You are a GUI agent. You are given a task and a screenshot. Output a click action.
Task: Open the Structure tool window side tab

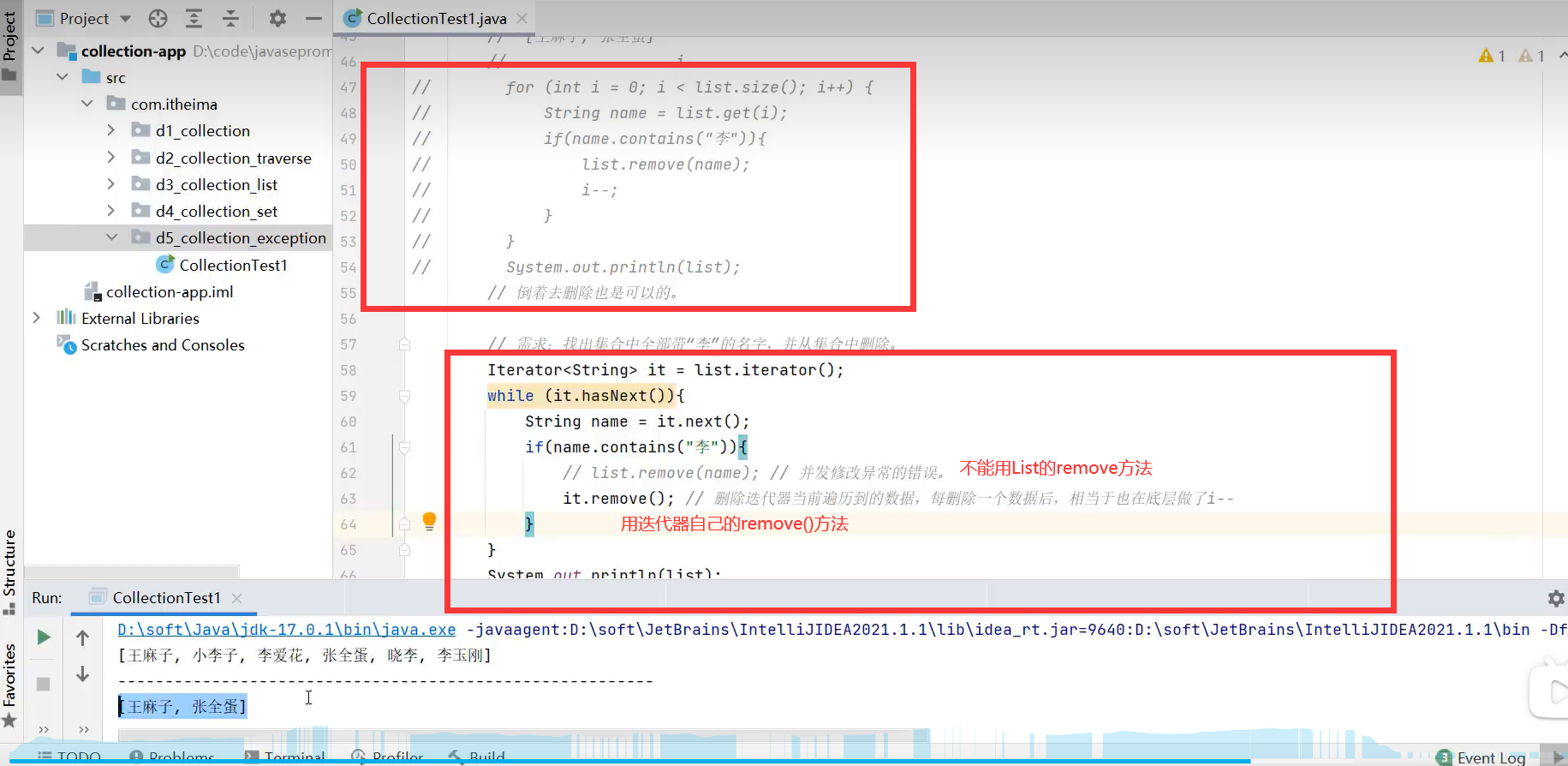[x=10, y=572]
